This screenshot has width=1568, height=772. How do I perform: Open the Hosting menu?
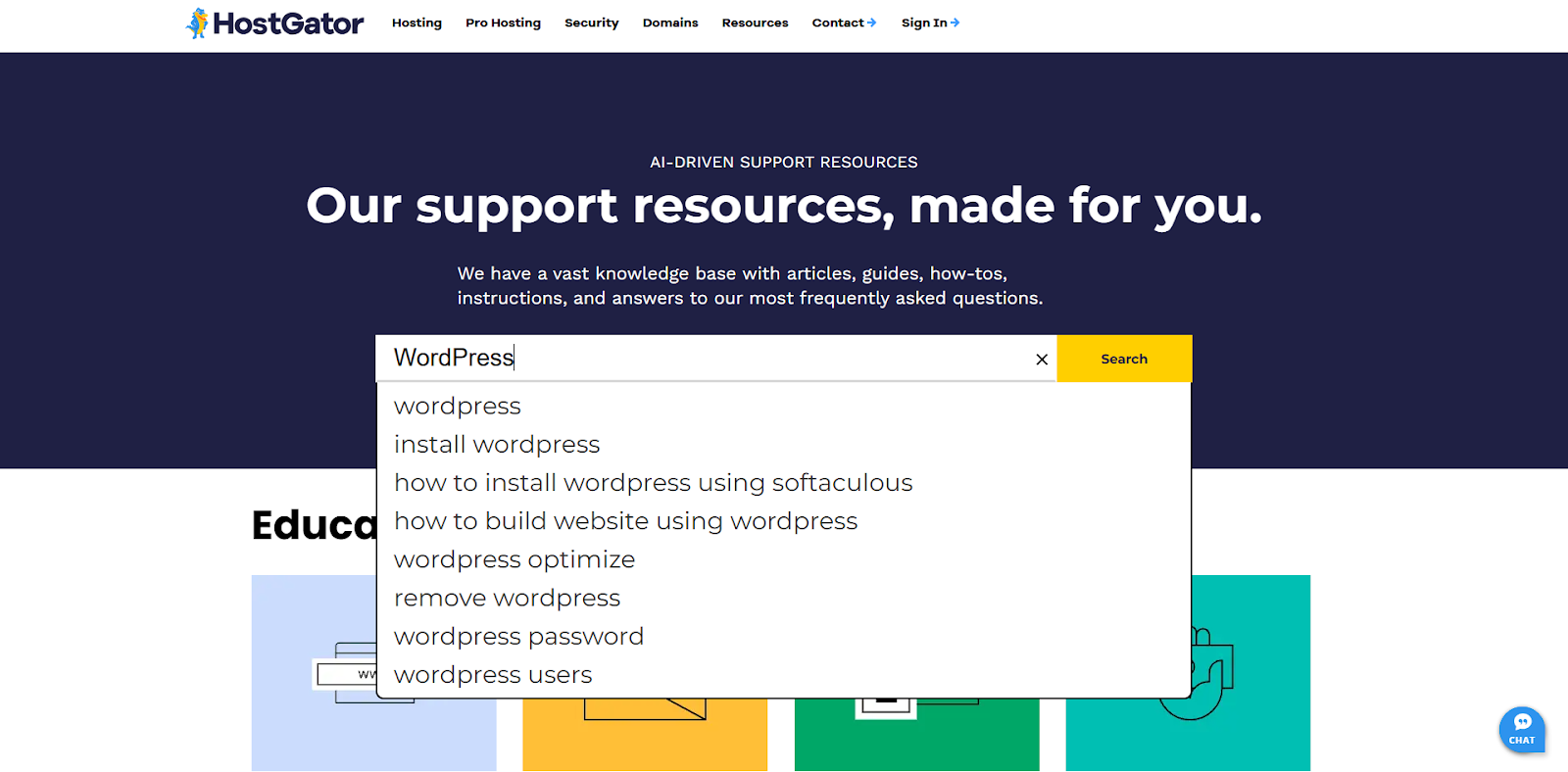coord(416,23)
